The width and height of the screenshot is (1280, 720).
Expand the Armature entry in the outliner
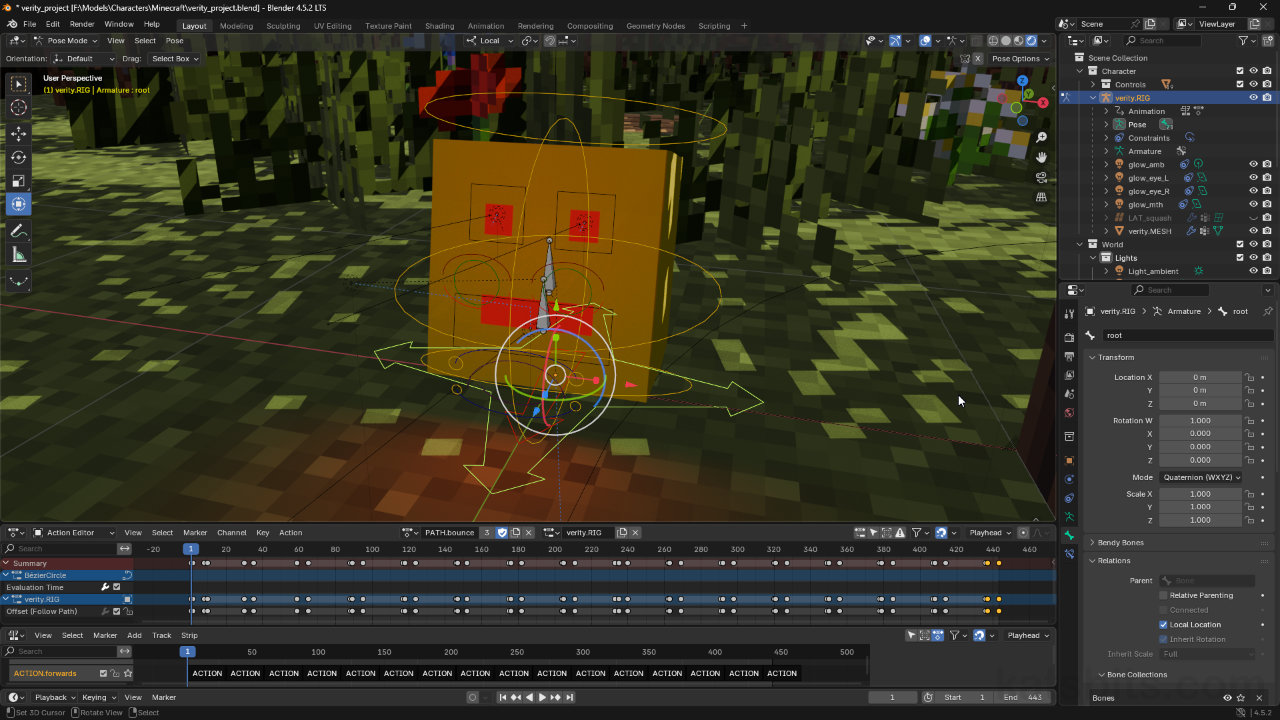click(1106, 151)
